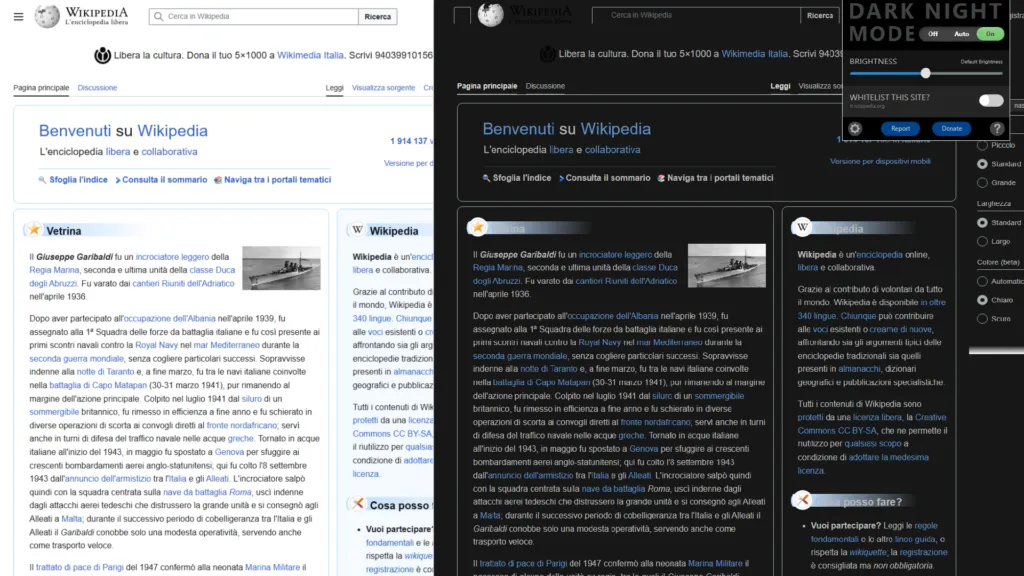The width and height of the screenshot is (1024, 576).
Task: Choose the Largo width setting
Action: coord(983,242)
